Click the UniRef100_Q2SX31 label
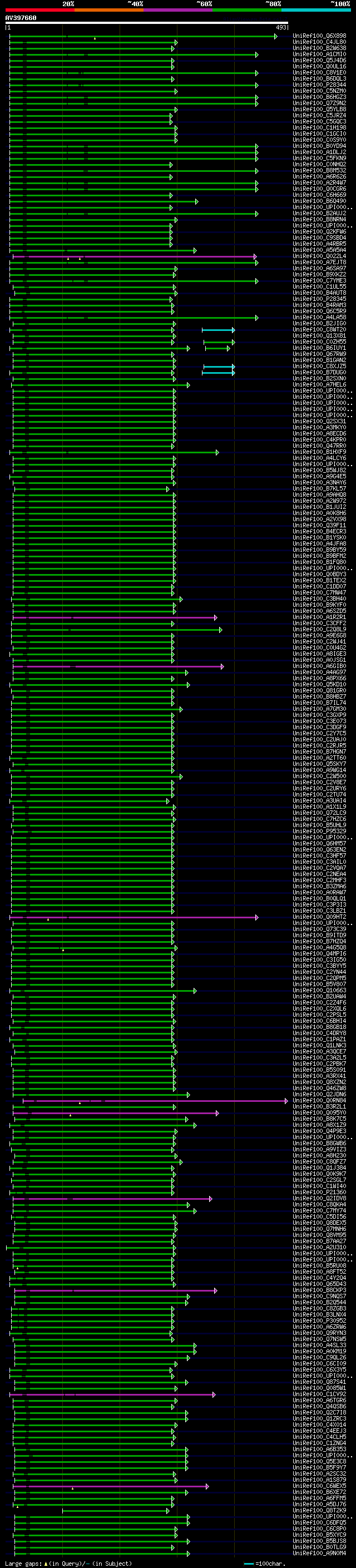 click(319, 421)
